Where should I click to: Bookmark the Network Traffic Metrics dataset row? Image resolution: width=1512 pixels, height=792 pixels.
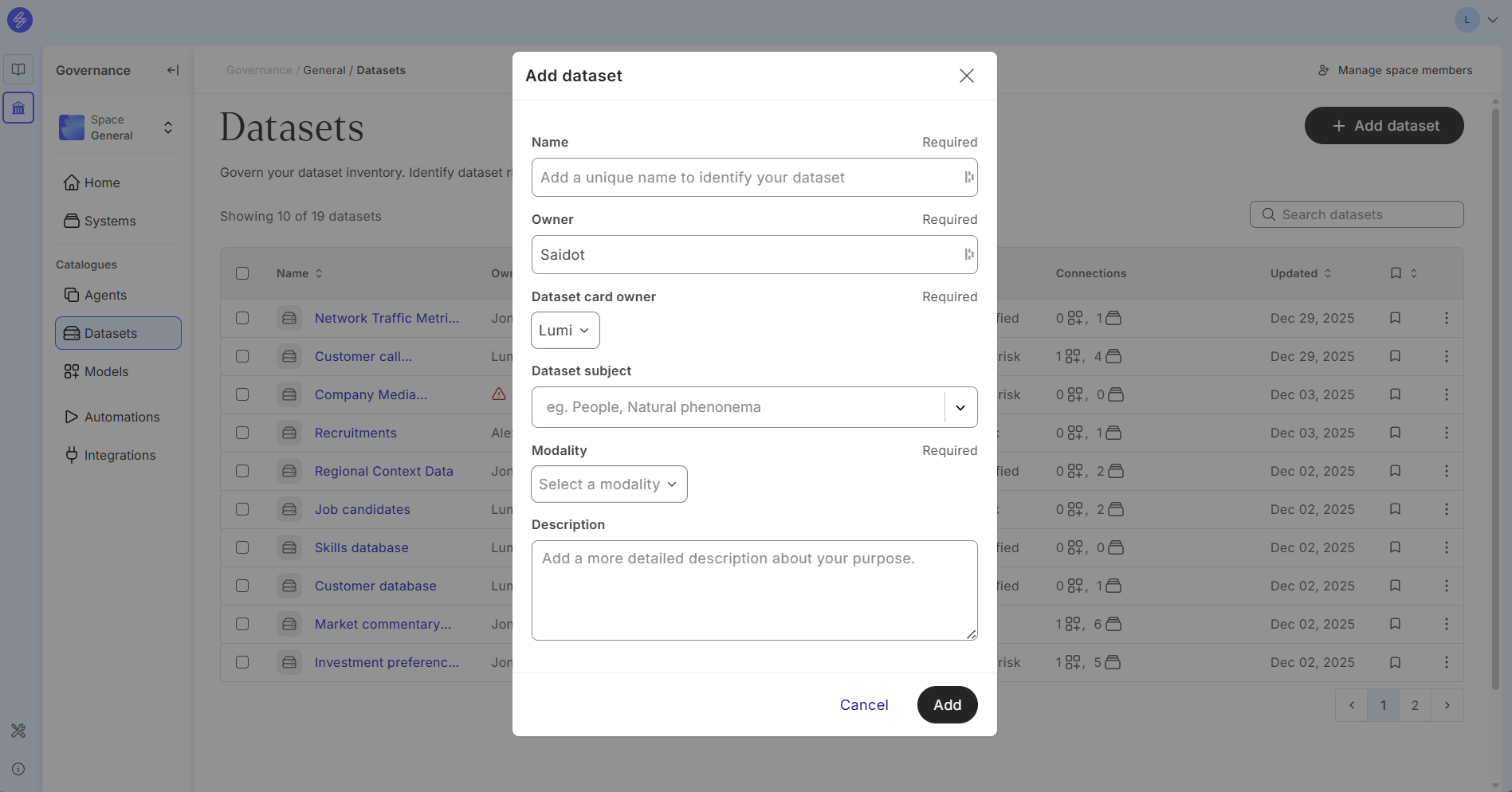1395,318
